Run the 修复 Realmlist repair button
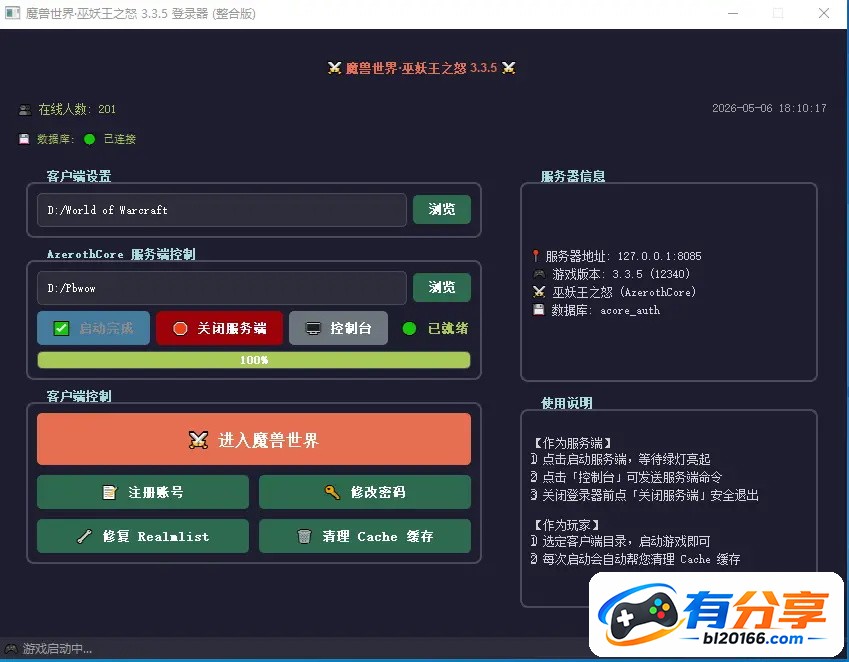Viewport: 849px width, 662px height. pos(142,536)
